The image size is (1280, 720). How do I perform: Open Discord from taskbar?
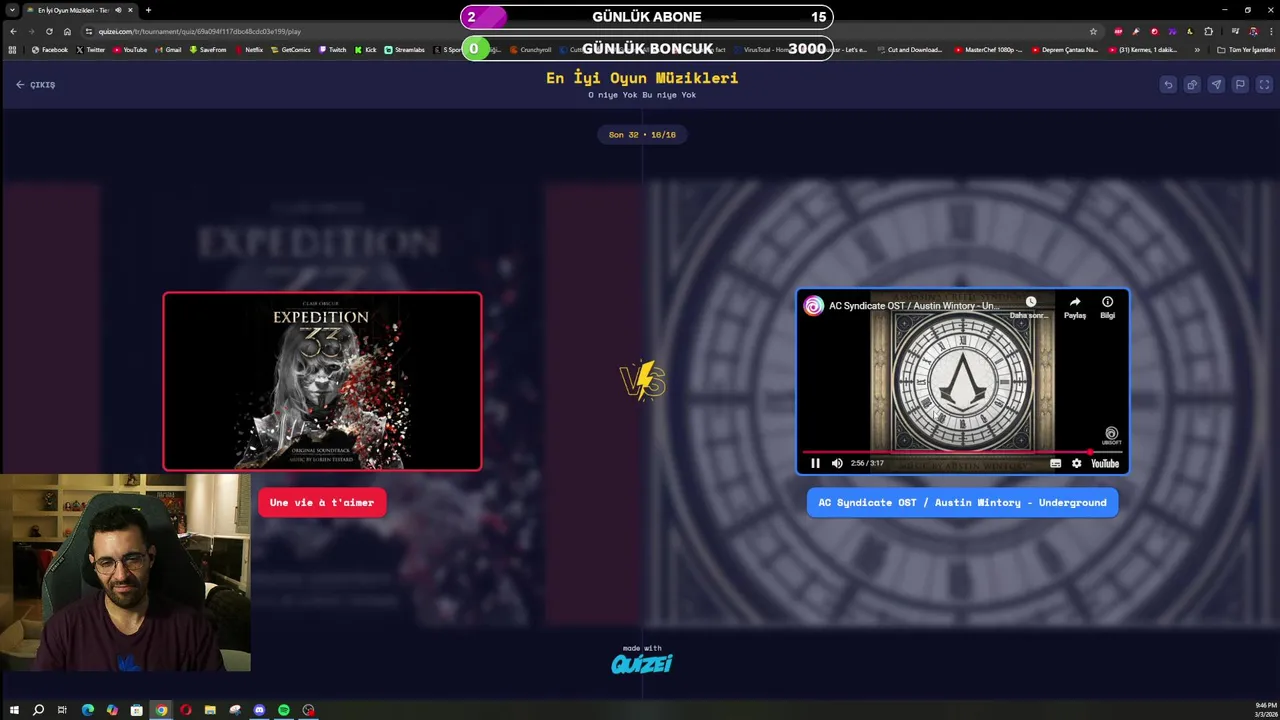[260, 710]
